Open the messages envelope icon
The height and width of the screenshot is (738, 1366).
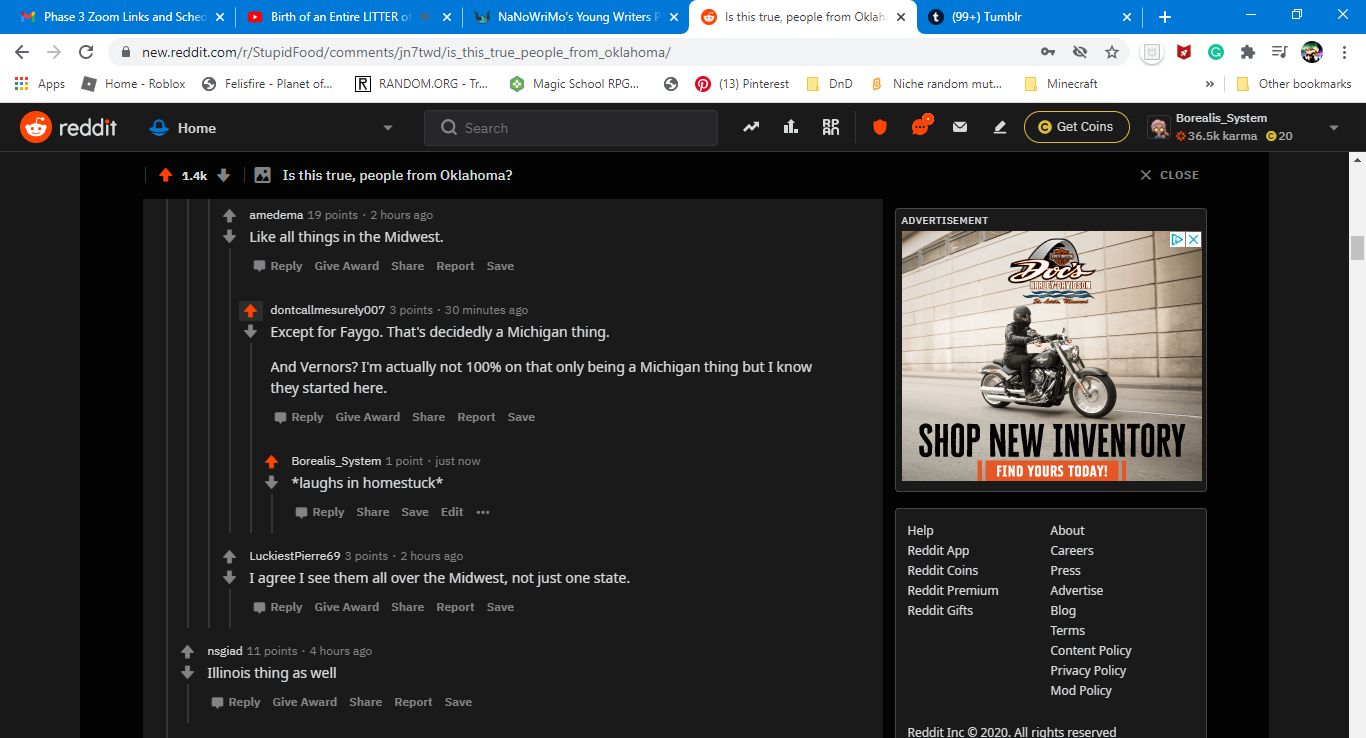960,127
